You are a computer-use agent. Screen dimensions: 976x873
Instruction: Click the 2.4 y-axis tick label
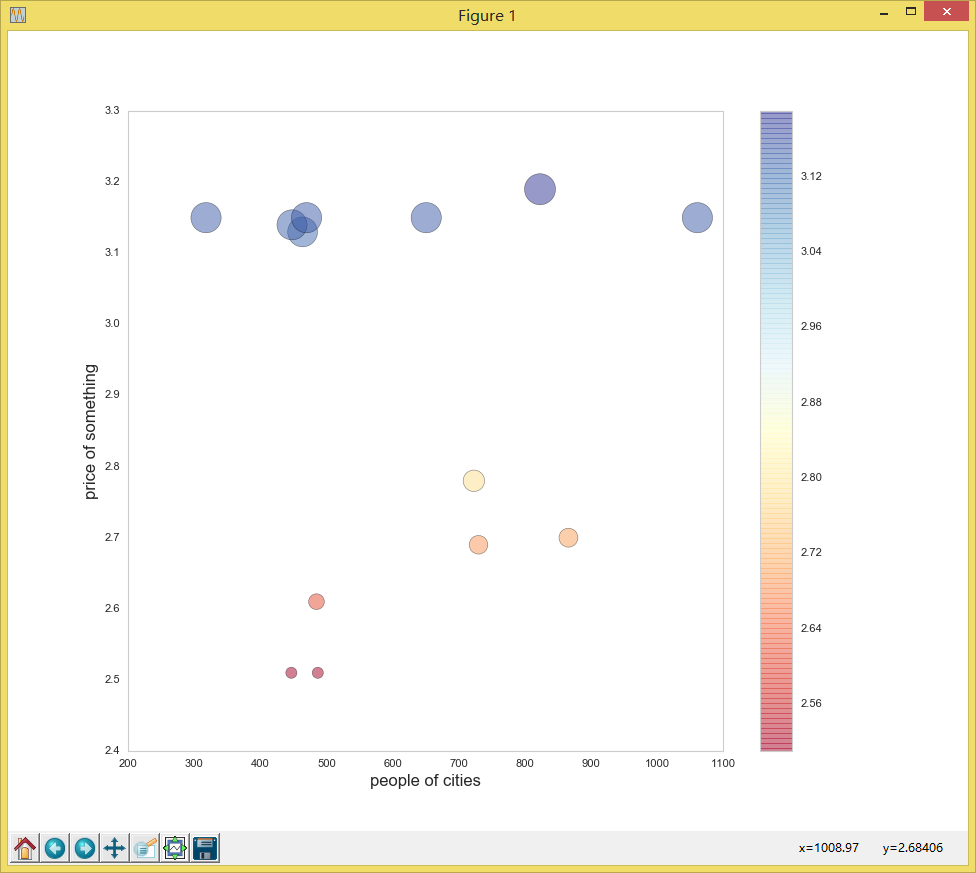[112, 750]
